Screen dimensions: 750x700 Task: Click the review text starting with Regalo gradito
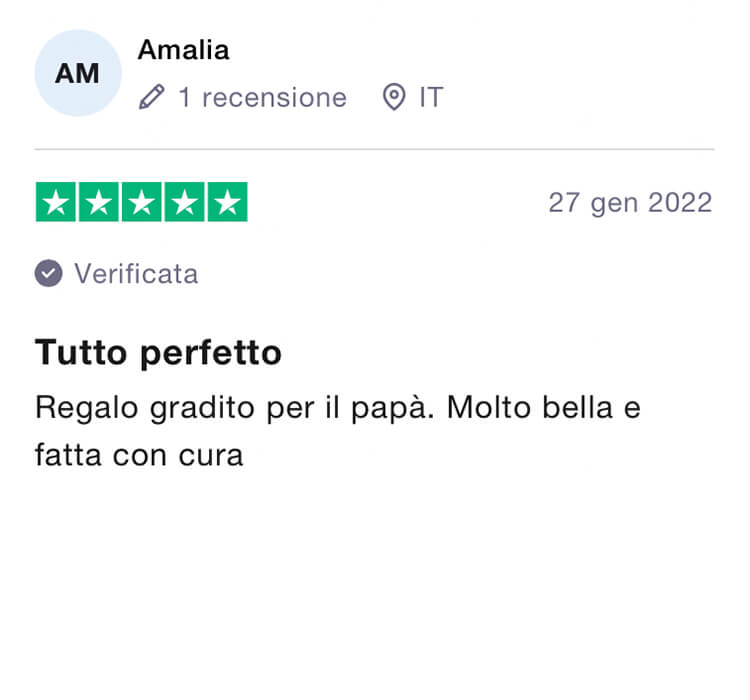click(338, 431)
